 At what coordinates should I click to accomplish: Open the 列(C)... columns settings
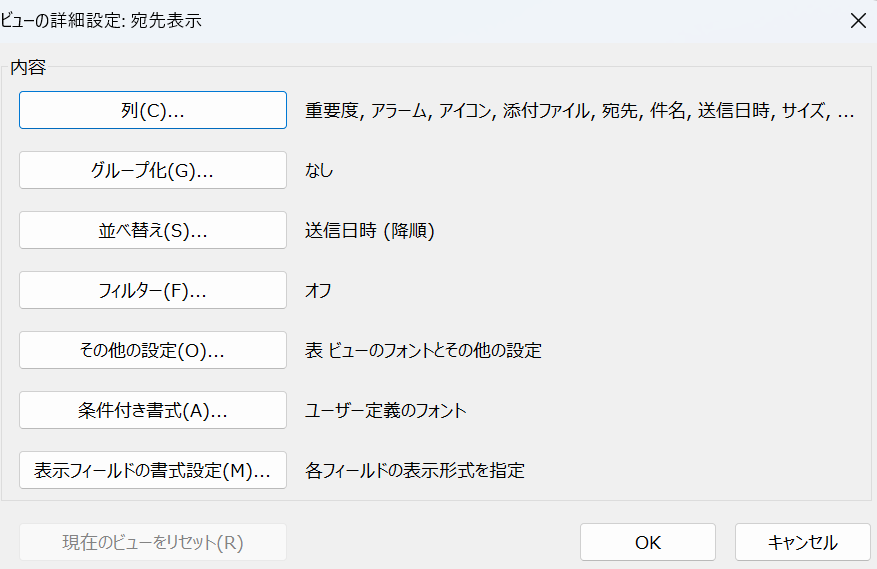(x=153, y=110)
